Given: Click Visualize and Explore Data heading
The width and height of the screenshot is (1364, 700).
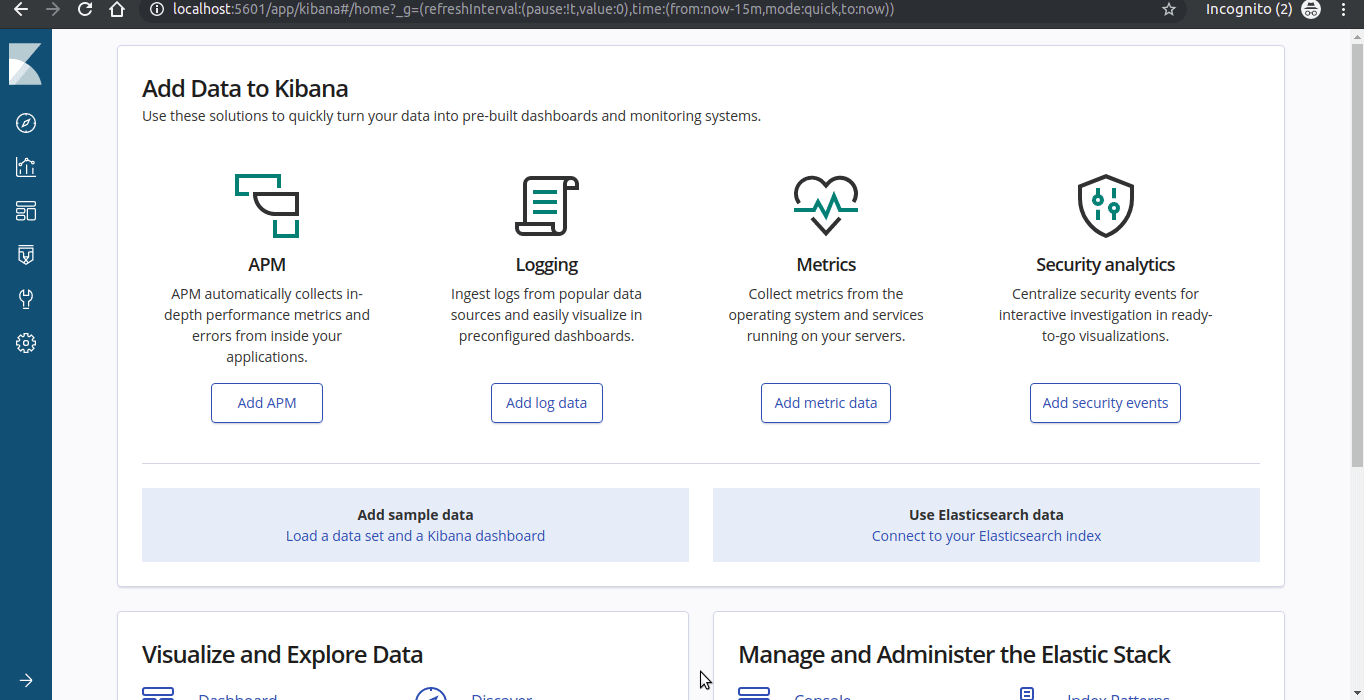Looking at the screenshot, I should pos(282,655).
